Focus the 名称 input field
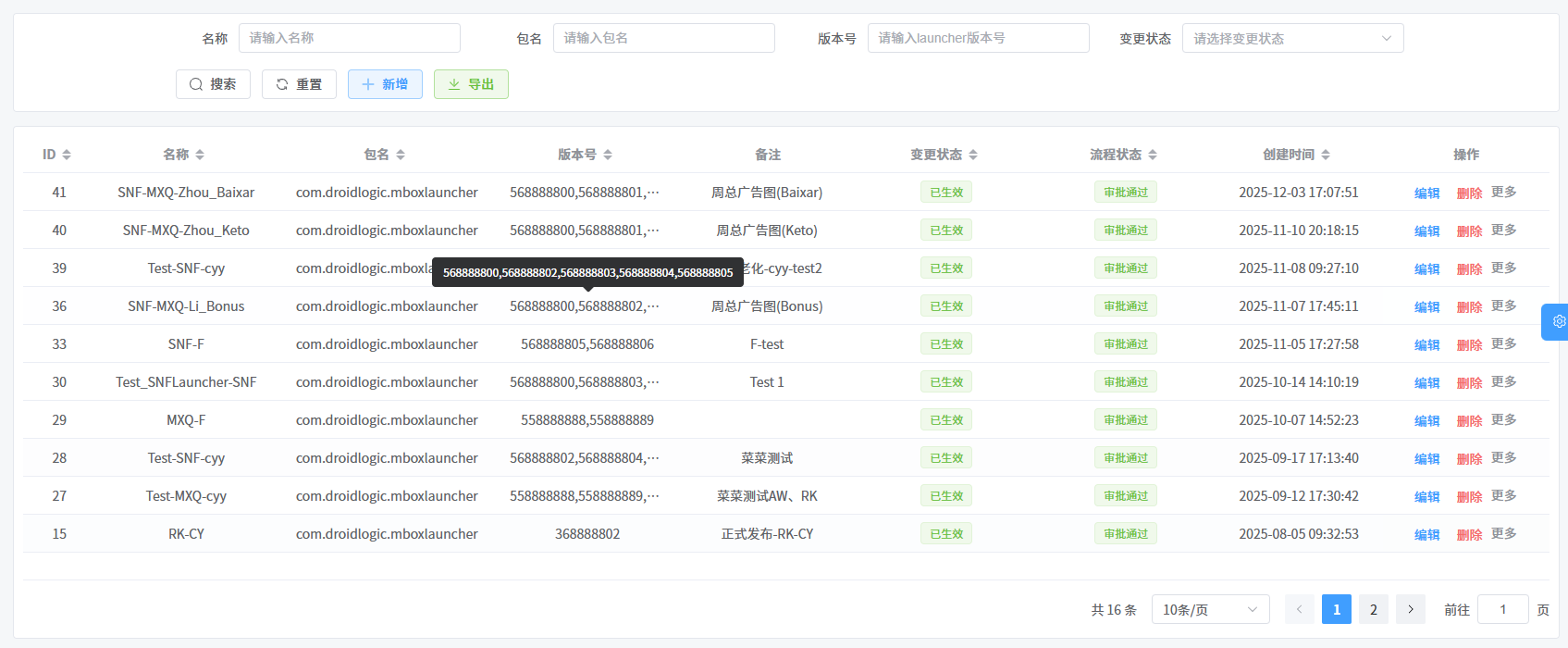This screenshot has width=1568, height=648. [350, 38]
